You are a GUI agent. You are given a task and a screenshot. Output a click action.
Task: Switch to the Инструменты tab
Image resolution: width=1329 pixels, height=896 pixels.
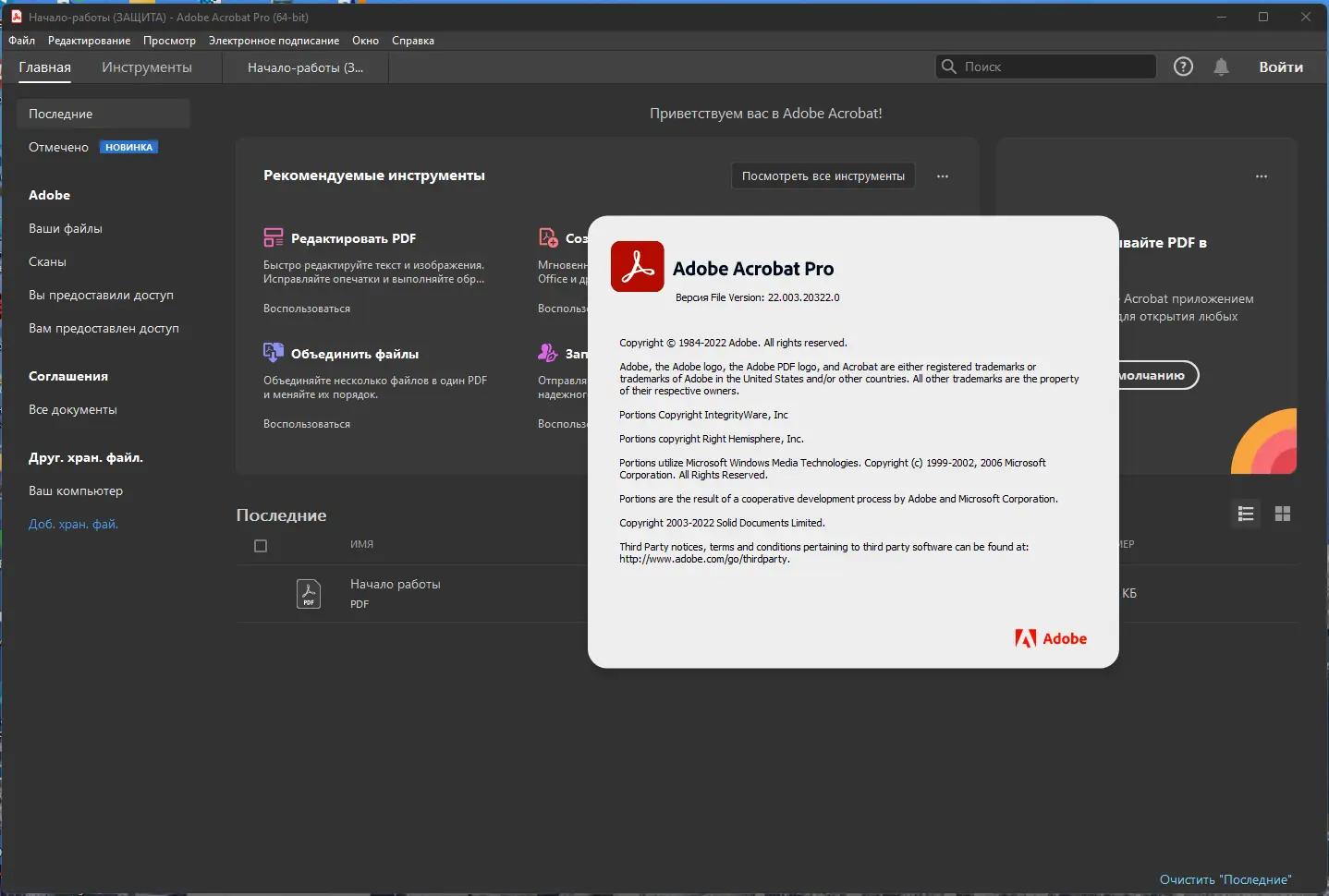[147, 67]
